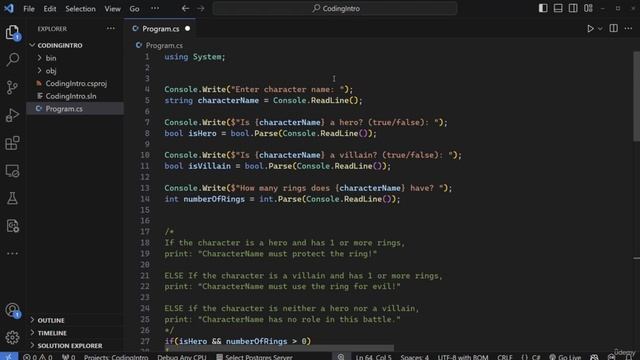Open the Remote Explorer view
640x360 pixels.
[x=12, y=171]
